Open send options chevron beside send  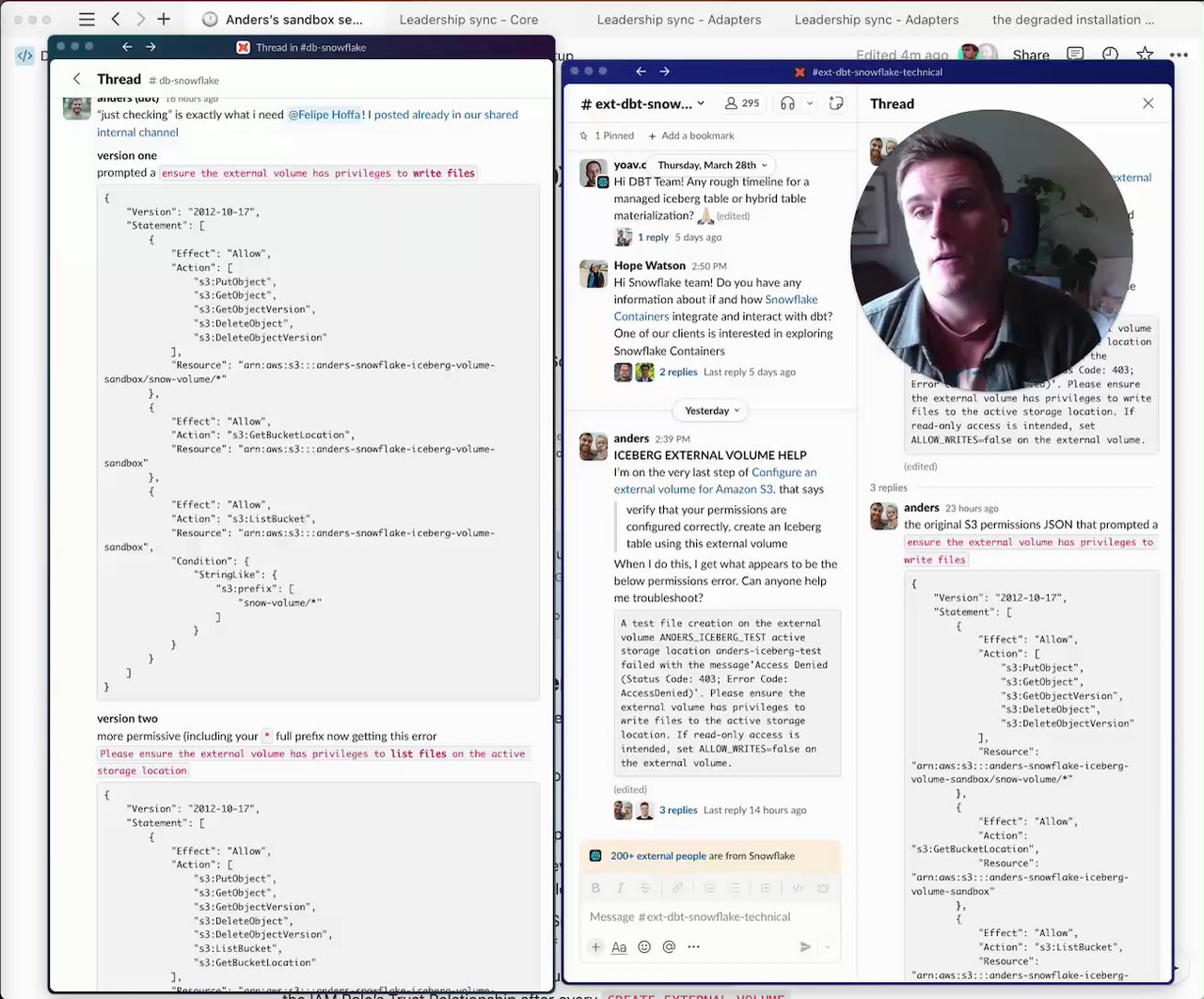[827, 947]
